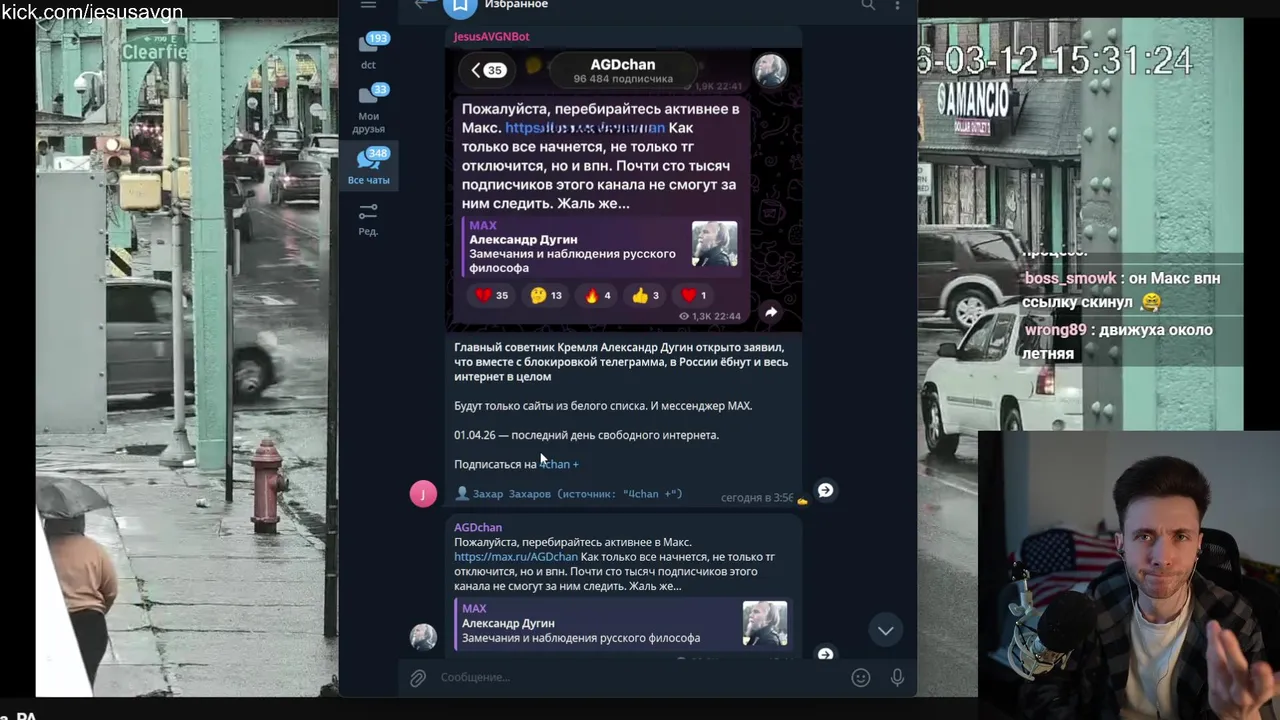Select the Все чаты folder
This screenshot has width=1280, height=720.
click(x=368, y=167)
